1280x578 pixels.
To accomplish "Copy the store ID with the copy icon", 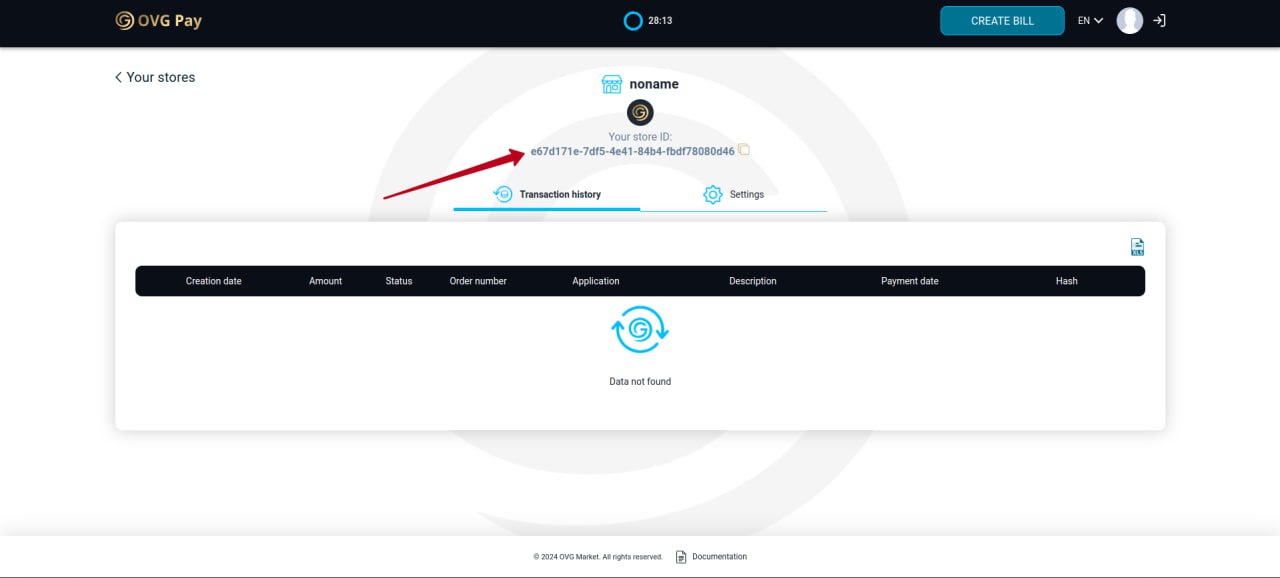I will [x=744, y=150].
